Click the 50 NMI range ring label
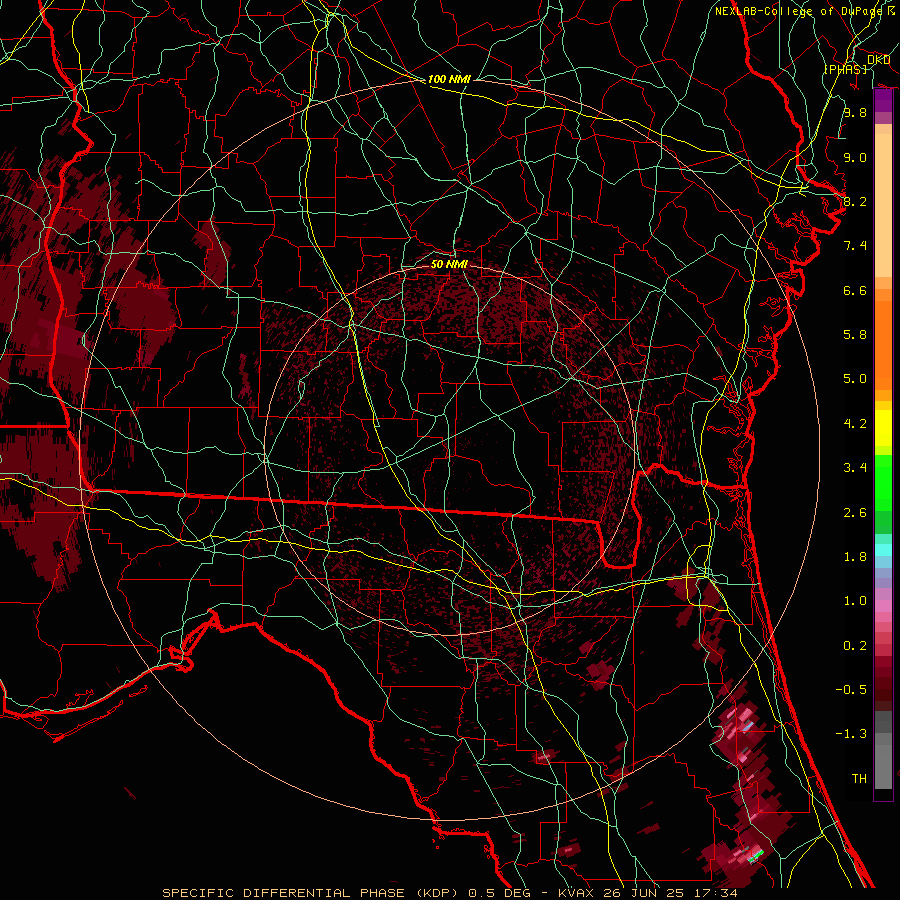 coord(449,264)
